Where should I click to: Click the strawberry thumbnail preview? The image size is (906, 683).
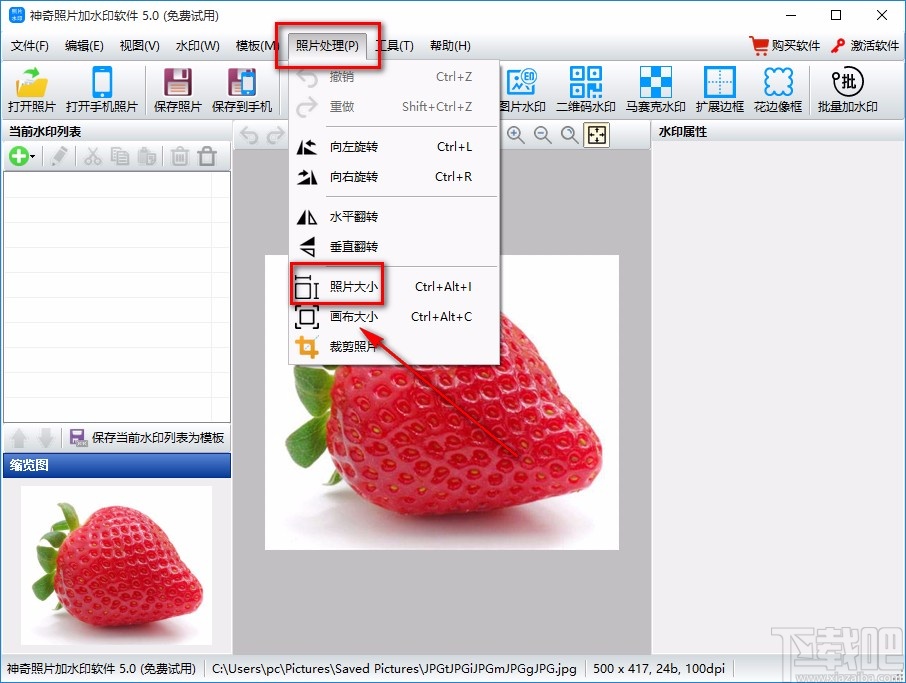tap(116, 565)
